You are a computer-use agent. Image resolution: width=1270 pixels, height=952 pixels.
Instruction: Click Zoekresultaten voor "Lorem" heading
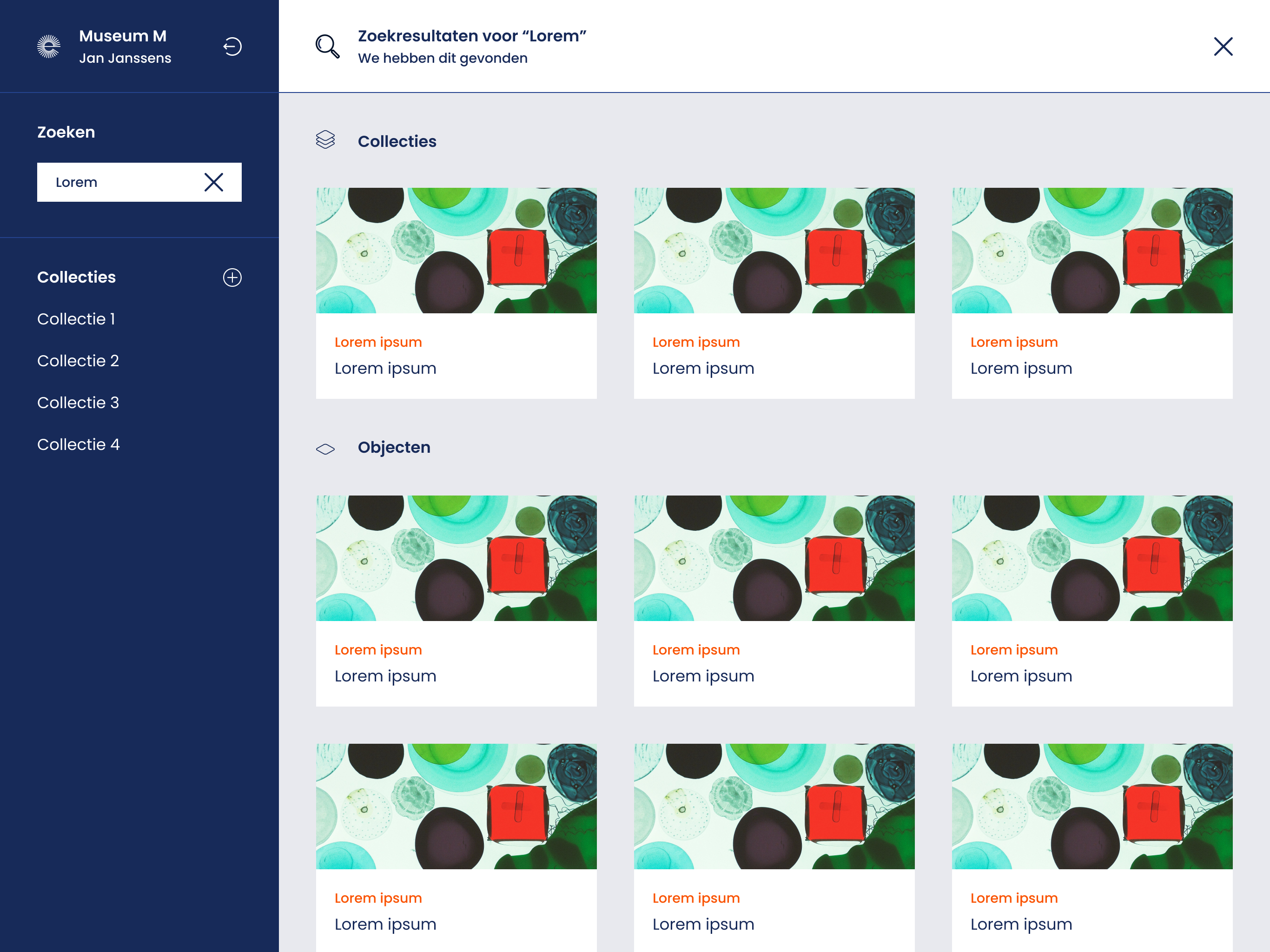472,36
